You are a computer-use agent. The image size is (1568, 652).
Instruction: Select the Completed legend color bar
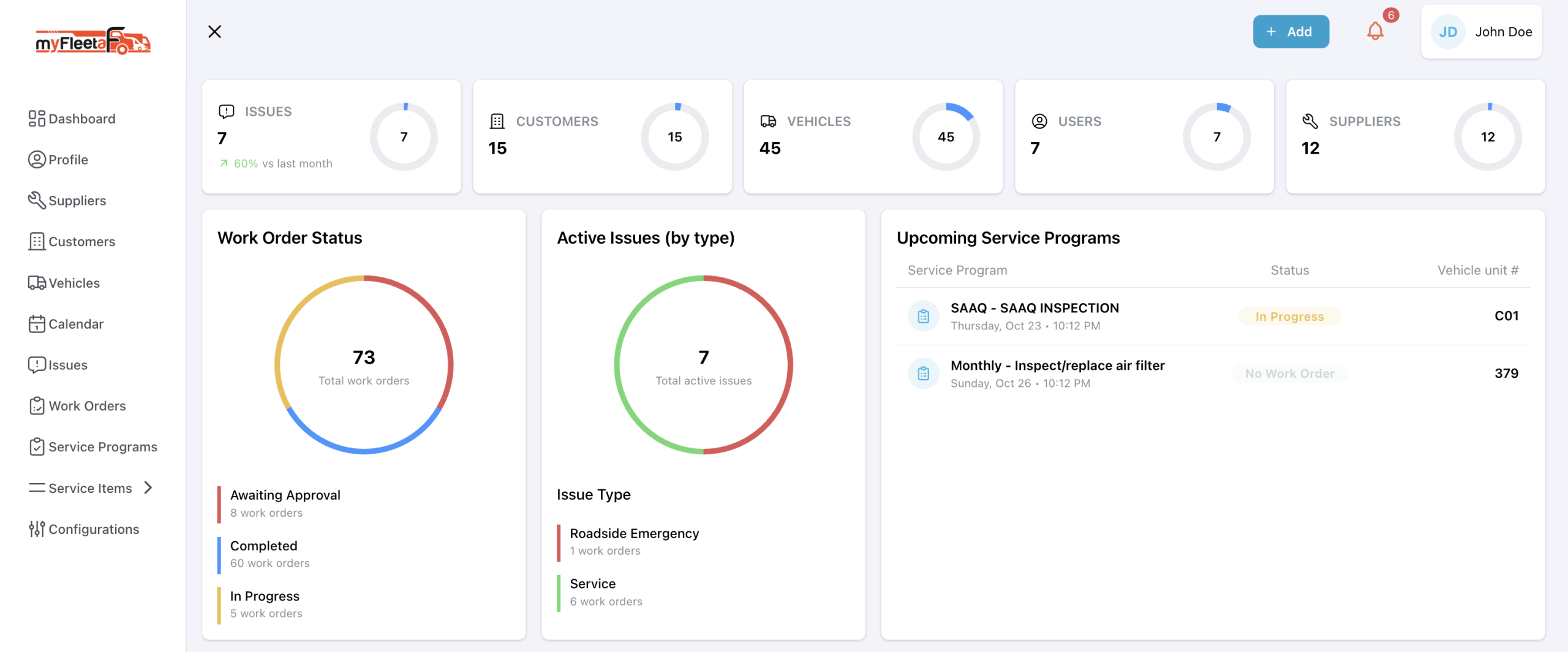tap(219, 555)
